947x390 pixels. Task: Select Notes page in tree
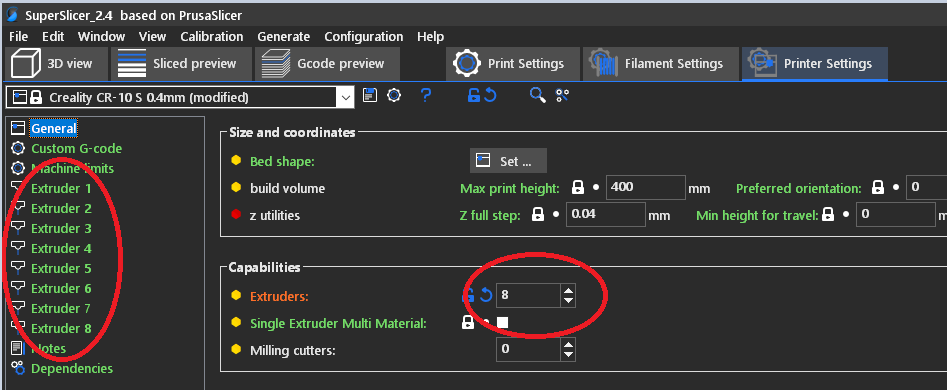(x=49, y=348)
